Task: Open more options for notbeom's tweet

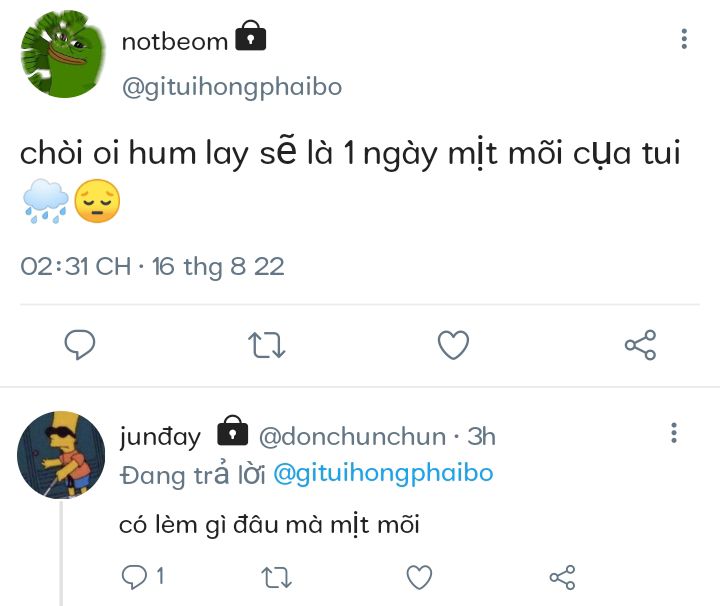Action: coord(684,40)
